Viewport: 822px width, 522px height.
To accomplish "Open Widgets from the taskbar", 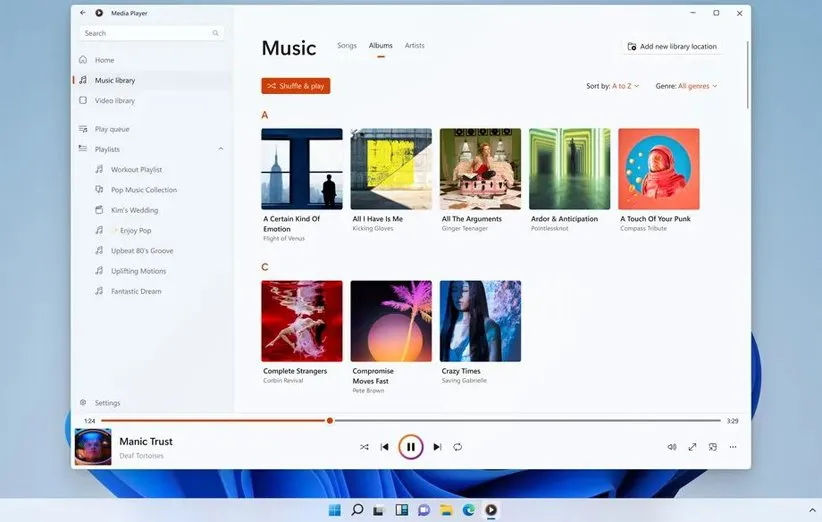I will point(402,510).
